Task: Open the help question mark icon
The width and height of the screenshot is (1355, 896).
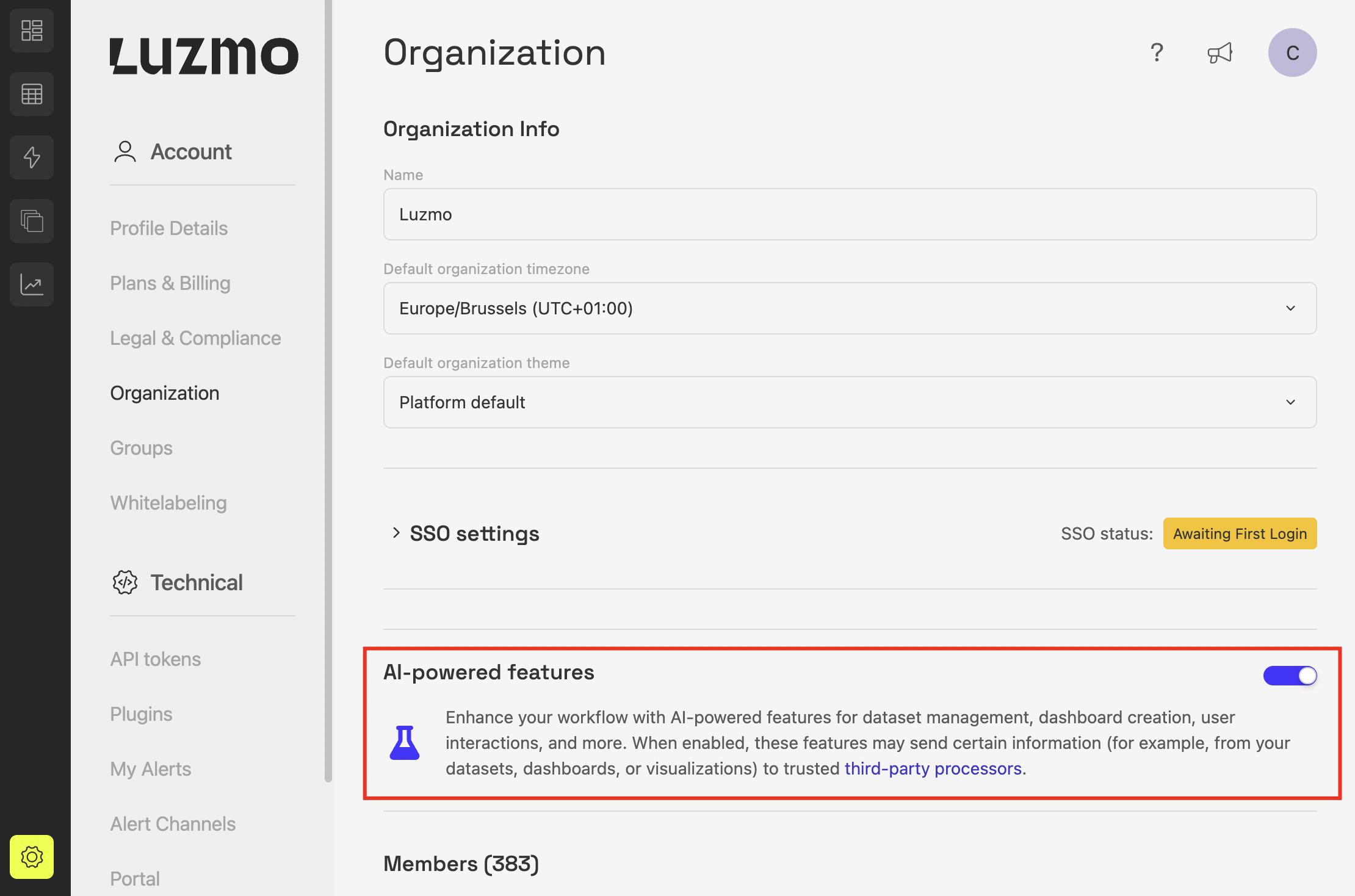Action: (1157, 52)
